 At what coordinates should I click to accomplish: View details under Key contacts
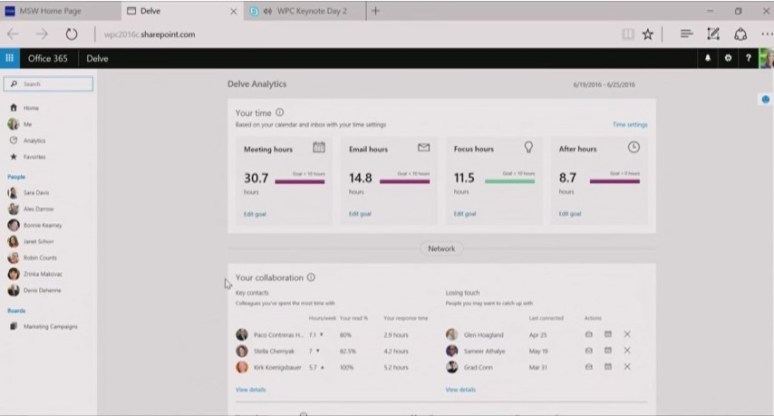[x=251, y=390]
